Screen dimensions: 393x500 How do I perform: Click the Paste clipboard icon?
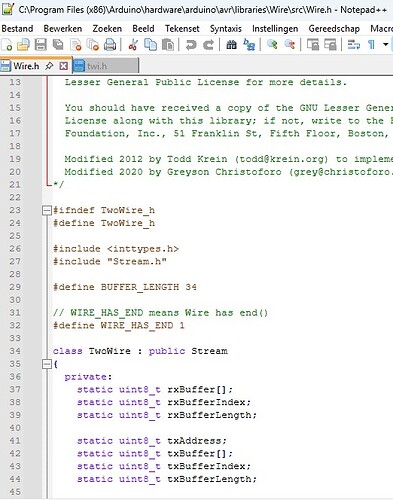[168, 44]
